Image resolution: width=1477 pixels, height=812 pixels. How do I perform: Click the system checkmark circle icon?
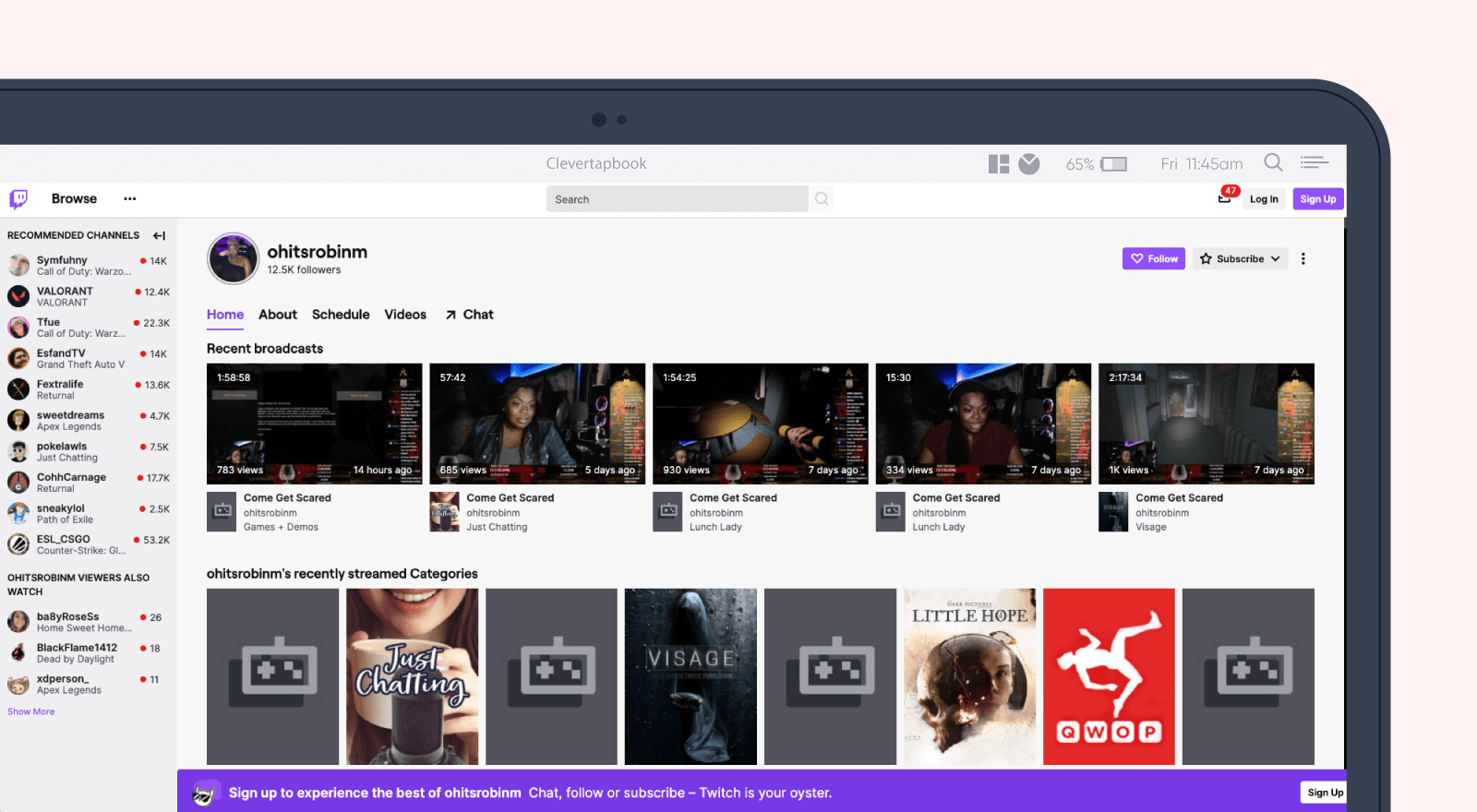(x=1029, y=164)
